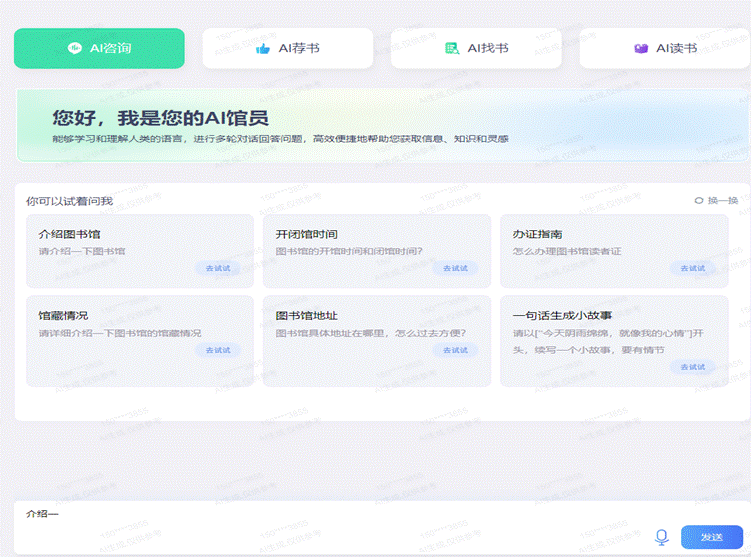Click the text 请详细介绍一下图书馆的馆藏情况
Viewport: 751px width, 557px height.
(x=120, y=333)
